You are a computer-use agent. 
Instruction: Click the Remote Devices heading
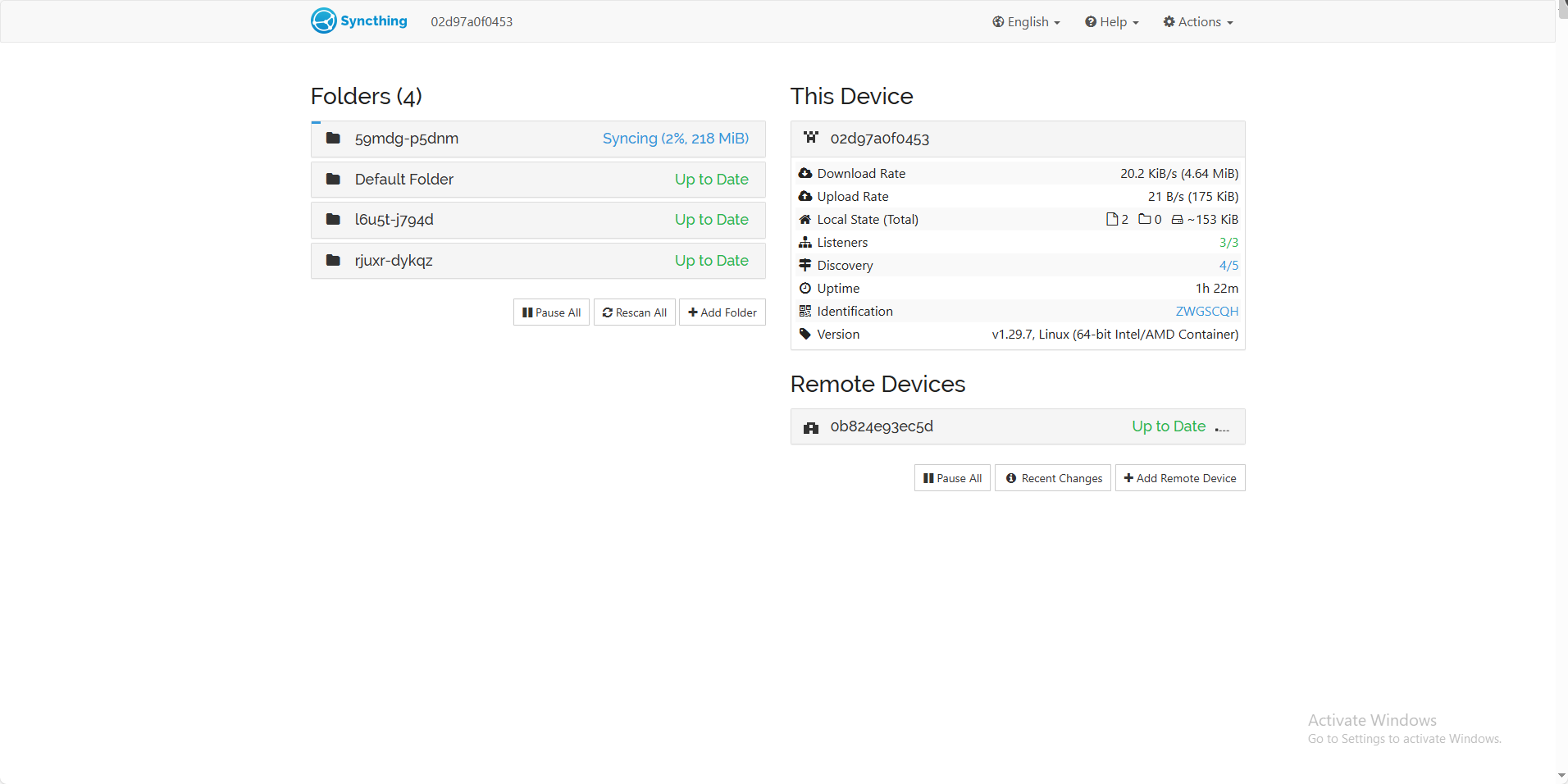(877, 384)
